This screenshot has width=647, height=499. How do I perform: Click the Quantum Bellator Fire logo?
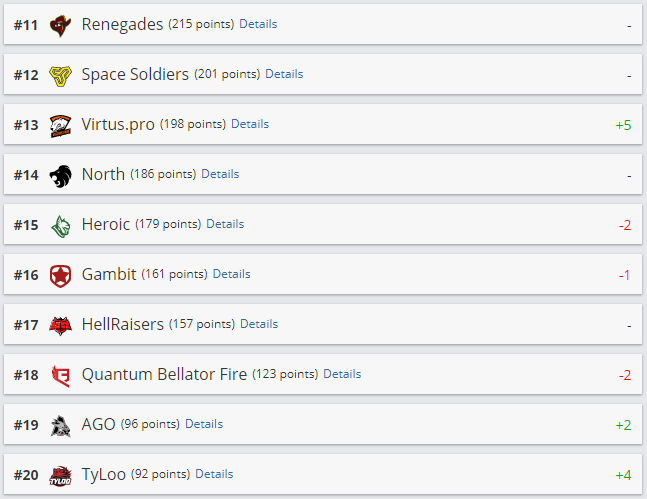61,374
